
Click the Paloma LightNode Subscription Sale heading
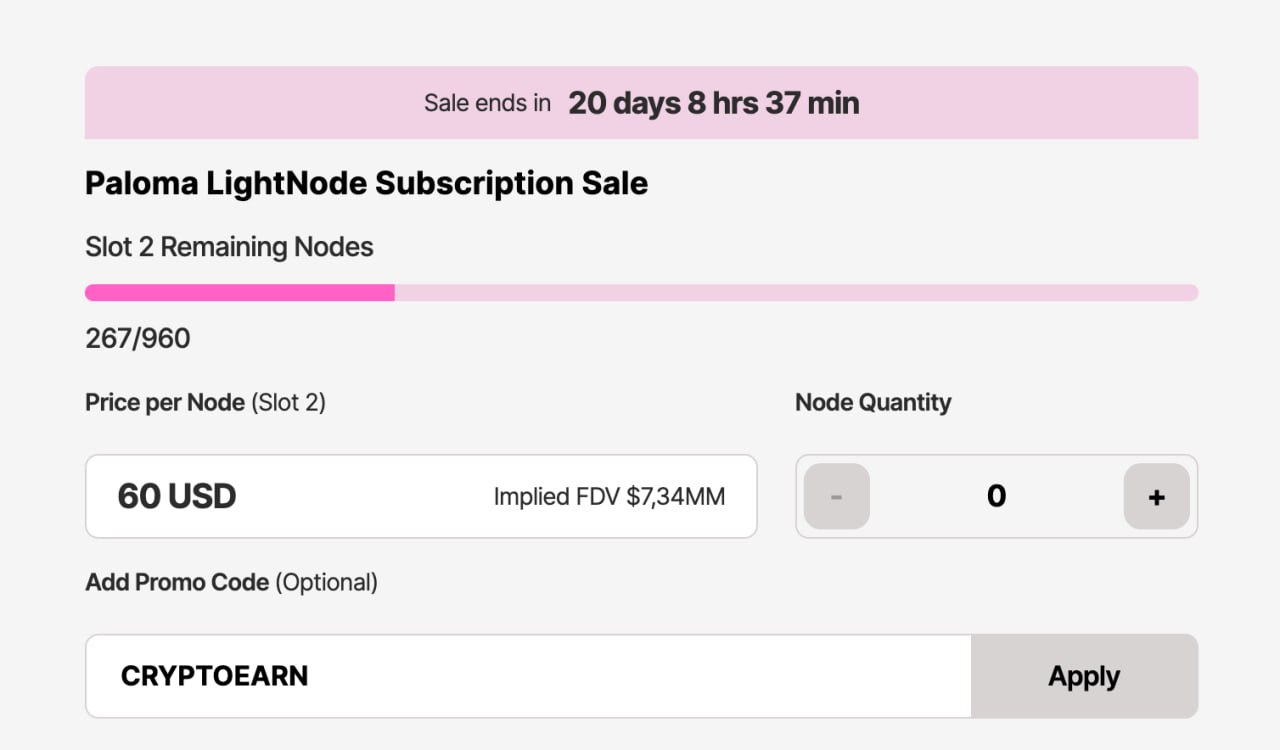tap(366, 183)
